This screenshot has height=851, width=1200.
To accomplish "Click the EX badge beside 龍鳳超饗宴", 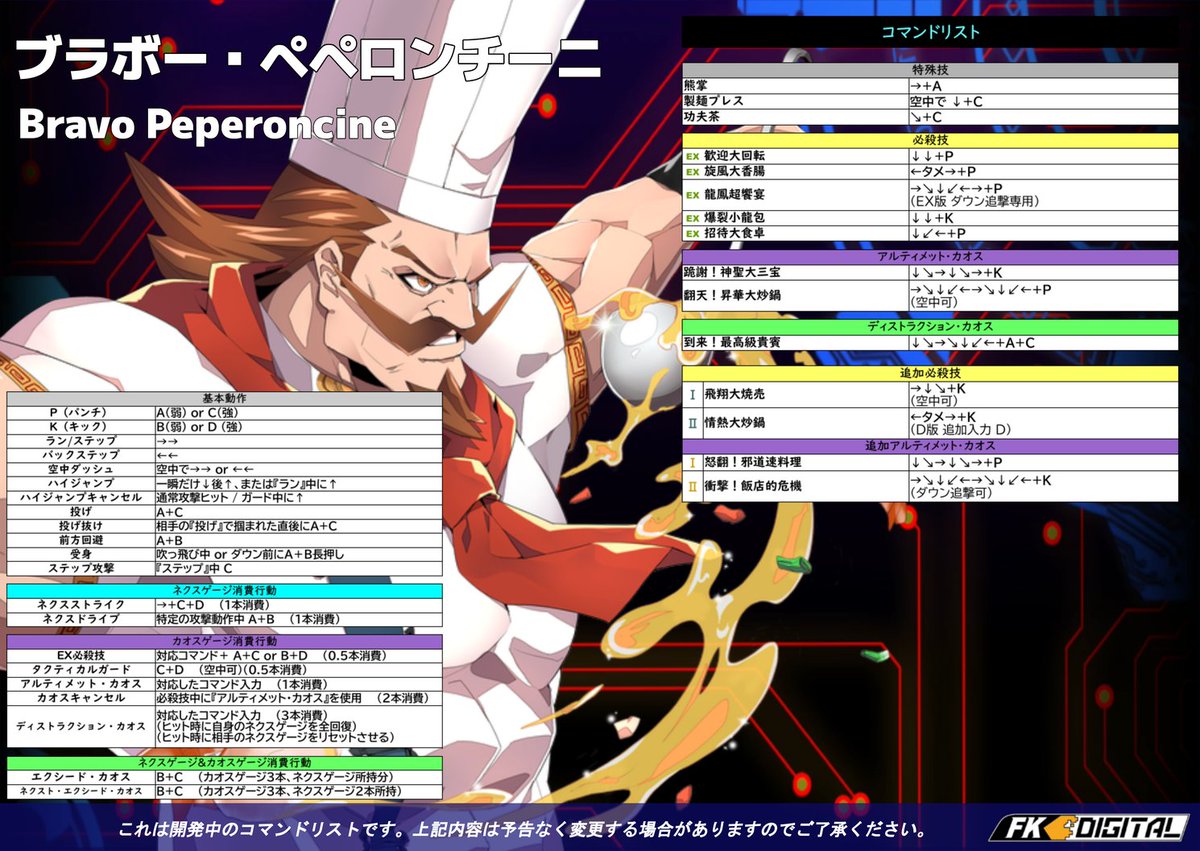I will point(692,195).
